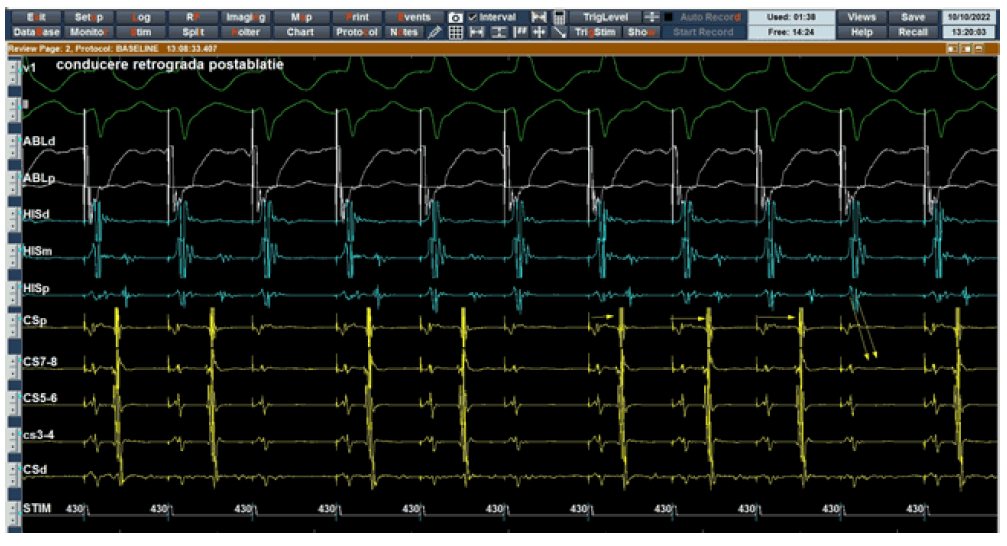Click the clock display 13:20:03

click(969, 32)
